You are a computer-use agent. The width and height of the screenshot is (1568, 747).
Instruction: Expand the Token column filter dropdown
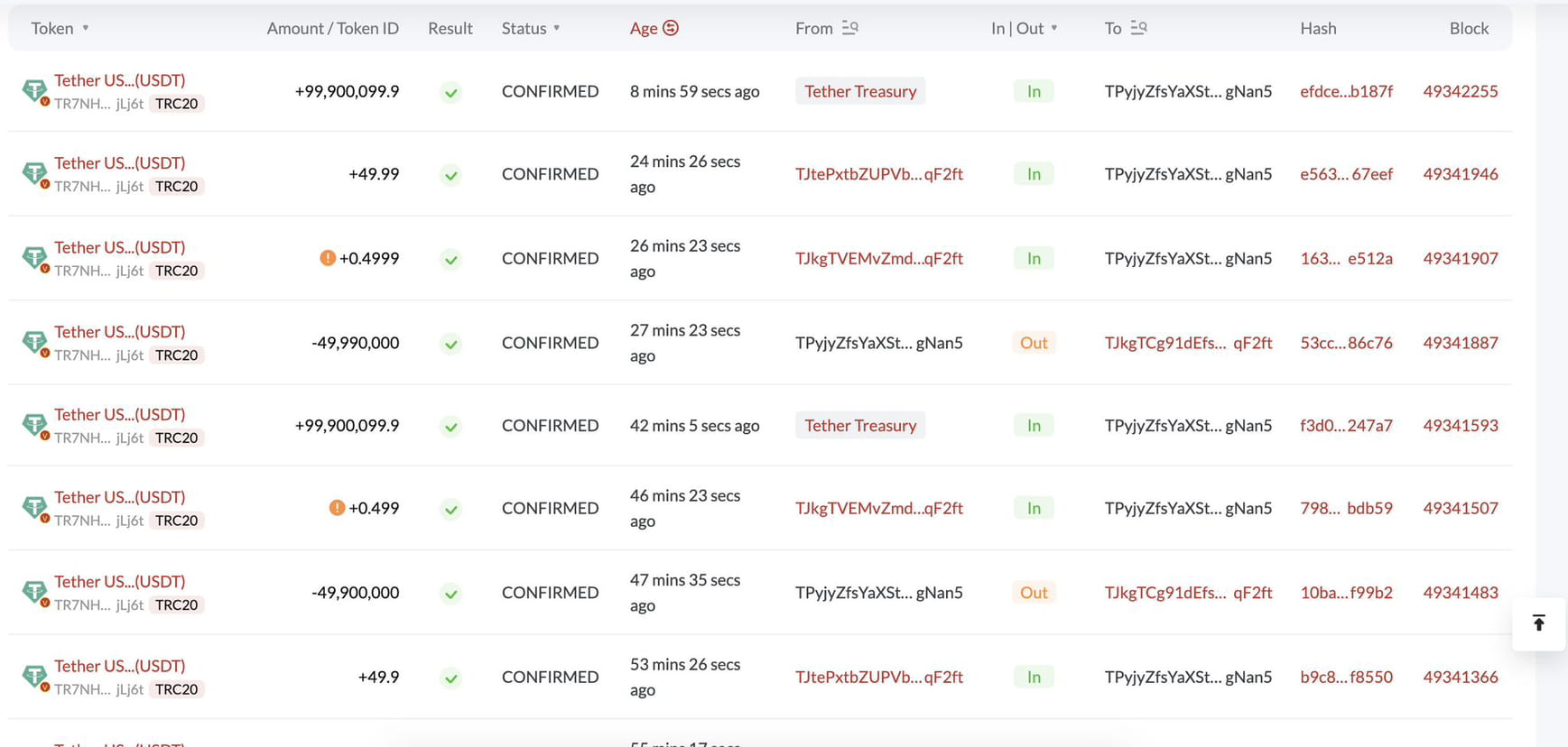click(x=86, y=28)
